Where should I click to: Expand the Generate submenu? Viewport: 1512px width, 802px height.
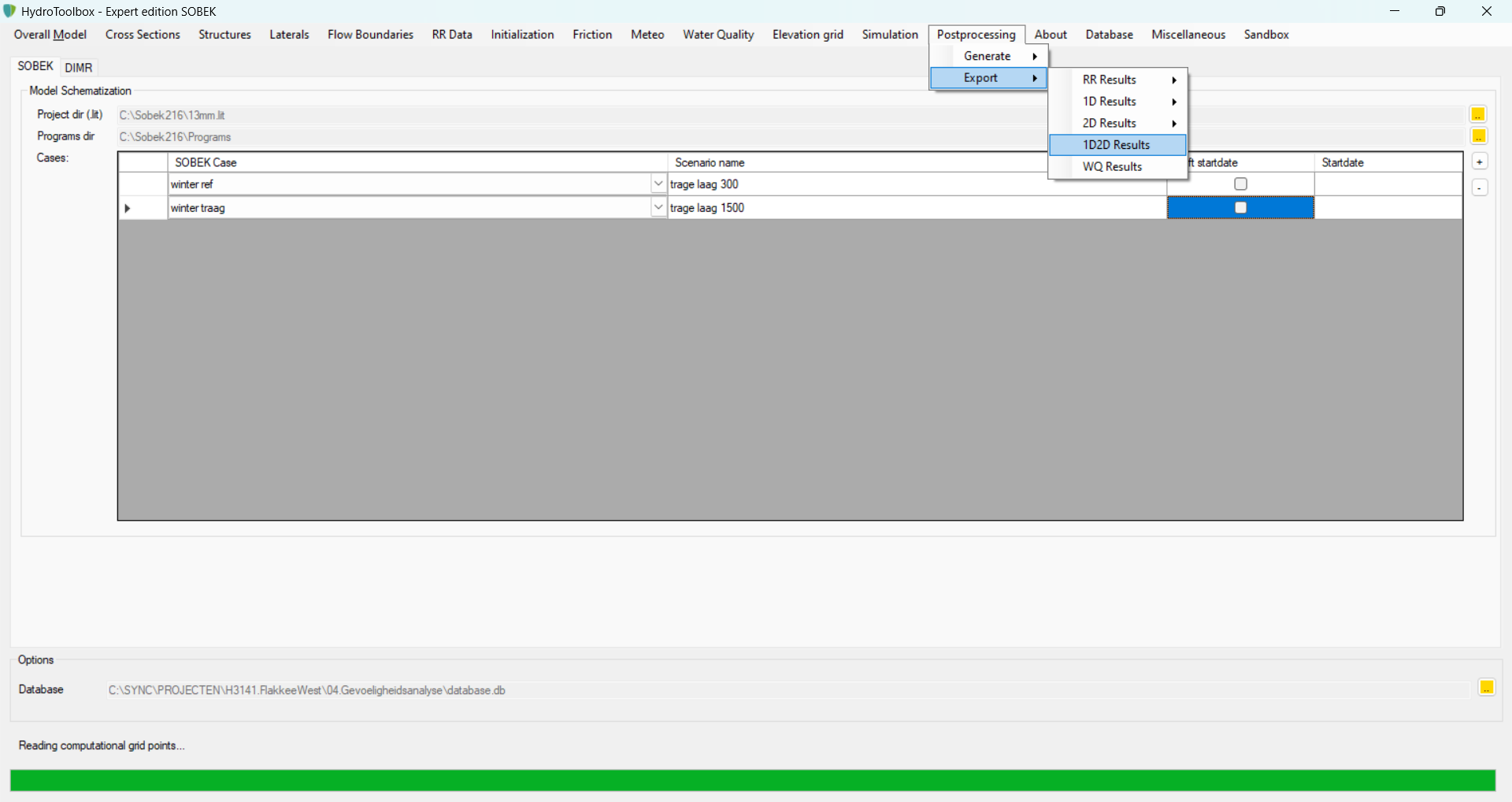pyautogui.click(x=989, y=56)
